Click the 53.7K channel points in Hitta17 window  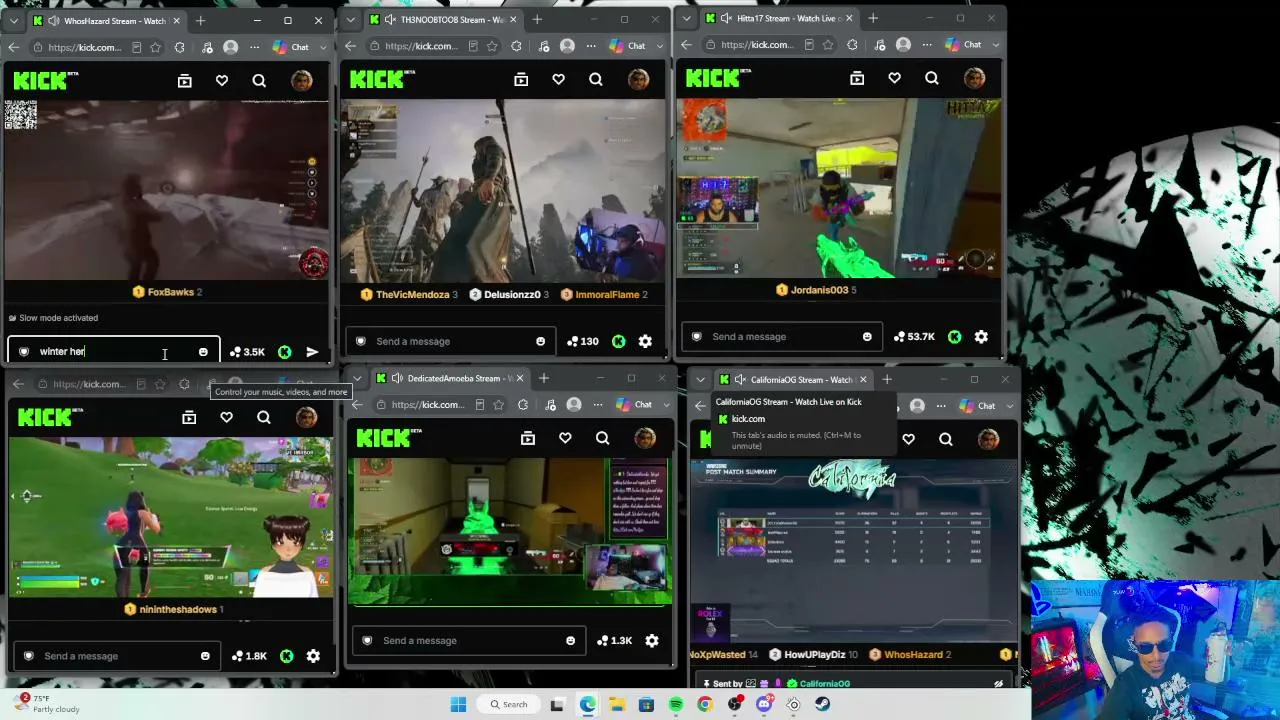[x=915, y=337]
